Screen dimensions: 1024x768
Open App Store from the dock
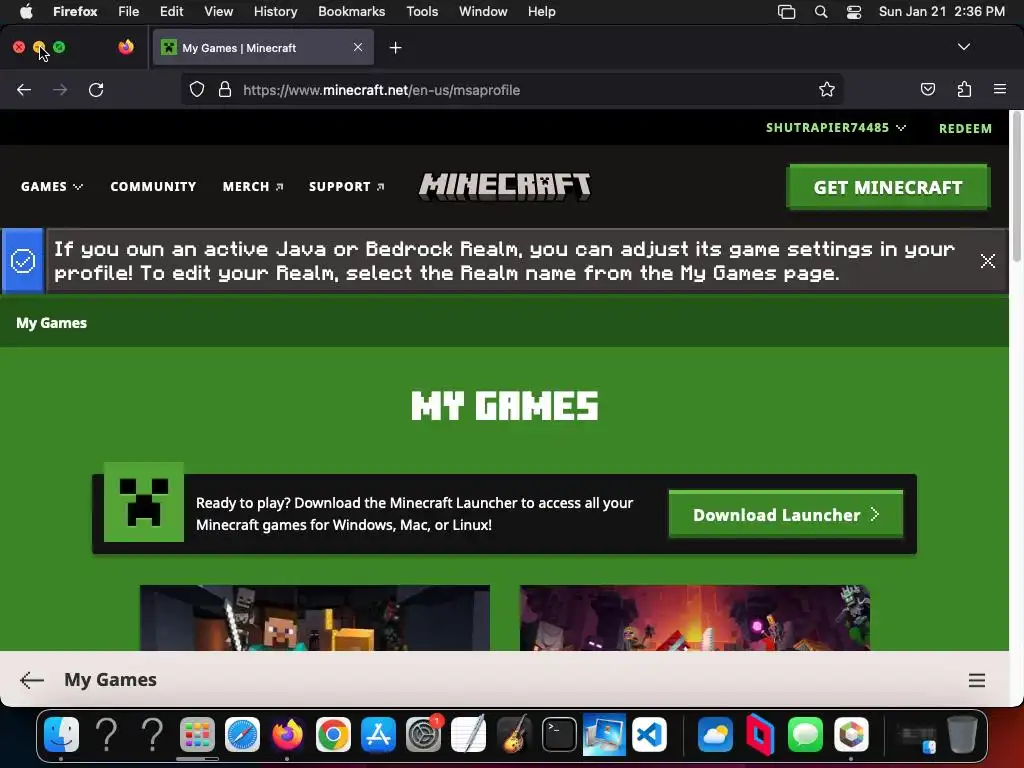[378, 735]
